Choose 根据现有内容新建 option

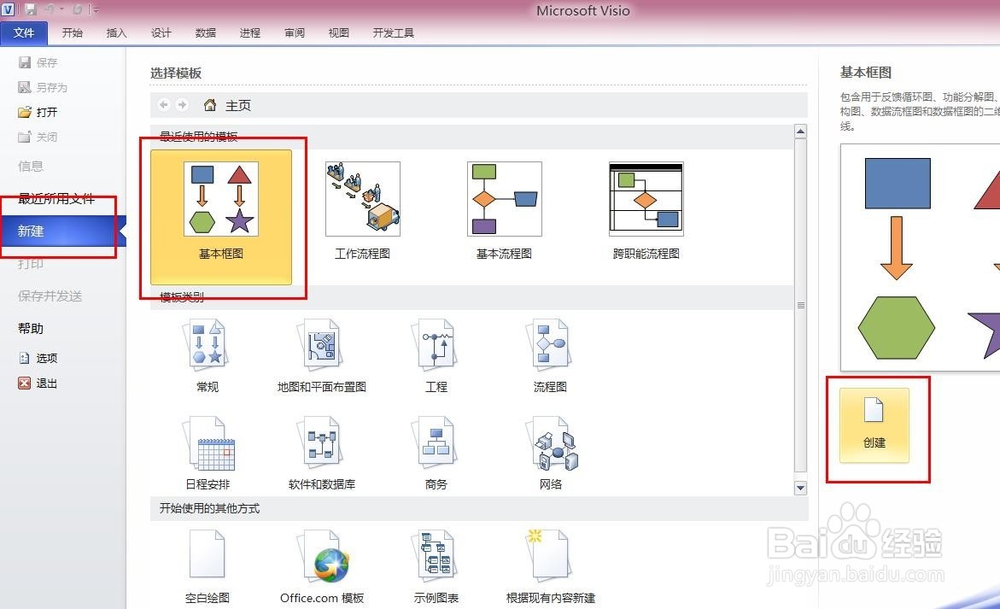click(x=550, y=566)
